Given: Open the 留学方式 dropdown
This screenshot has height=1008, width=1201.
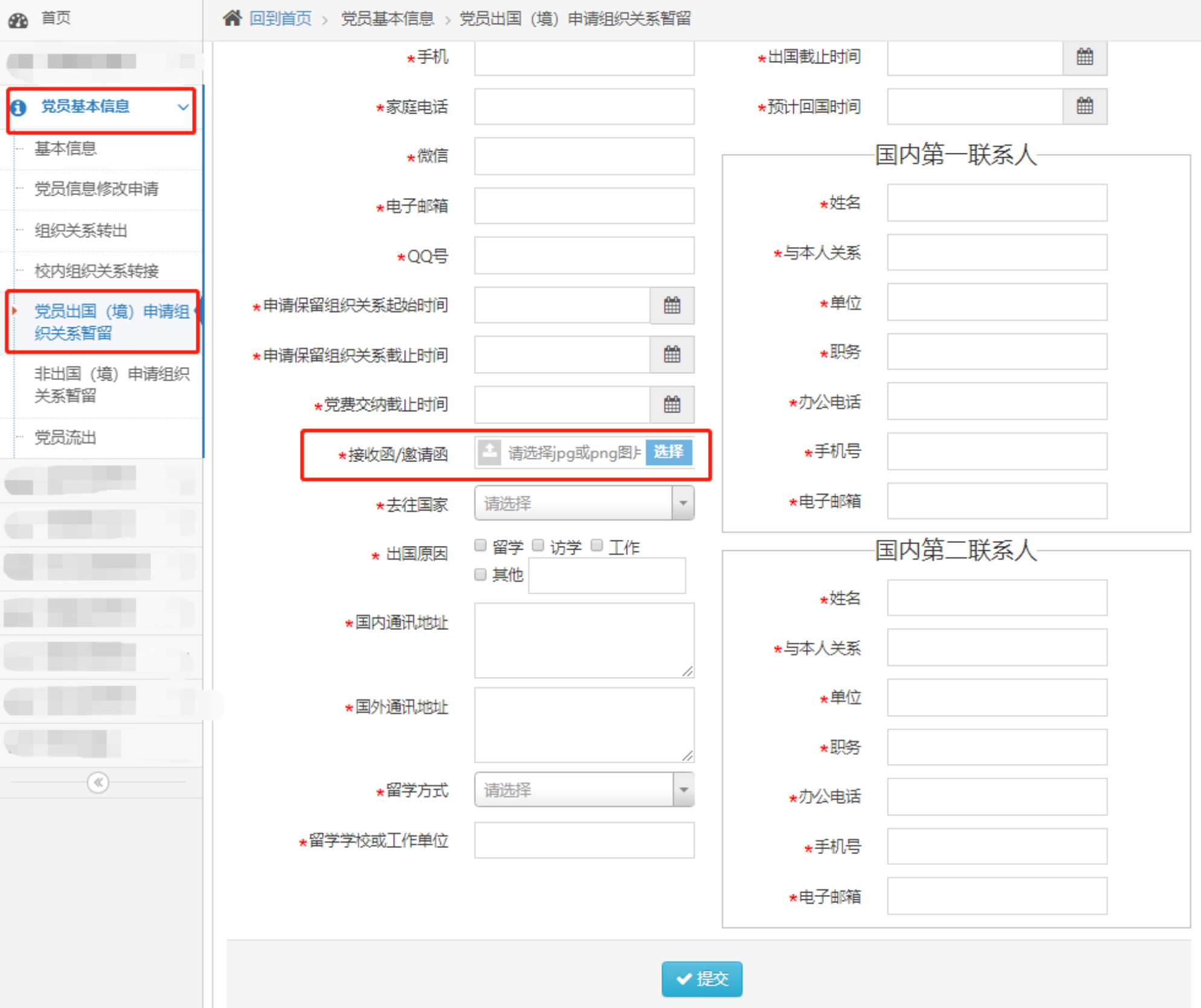Looking at the screenshot, I should coord(683,789).
